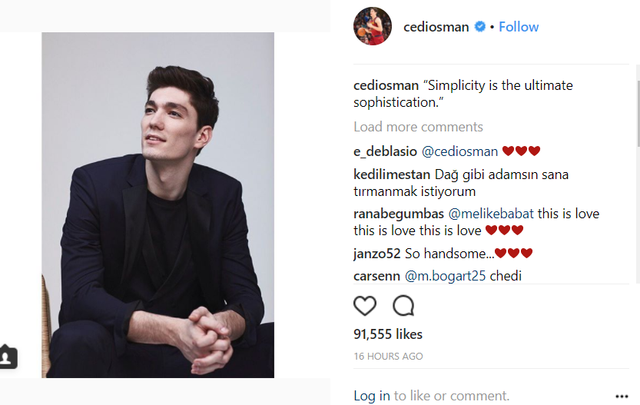The image size is (640, 405).
Task: Open cediosman username in the header
Action: coord(436,27)
